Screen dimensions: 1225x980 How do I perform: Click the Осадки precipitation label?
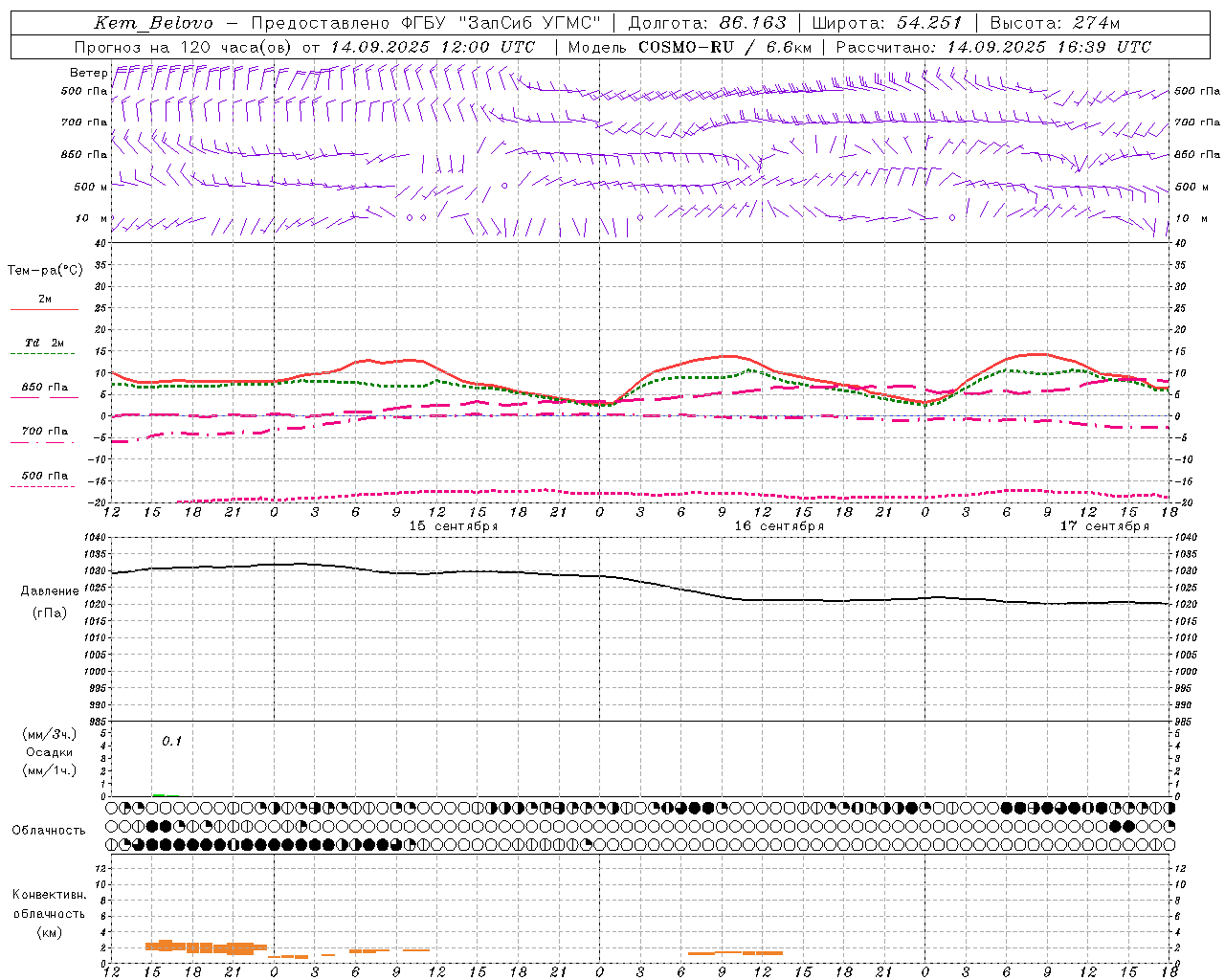(49, 752)
